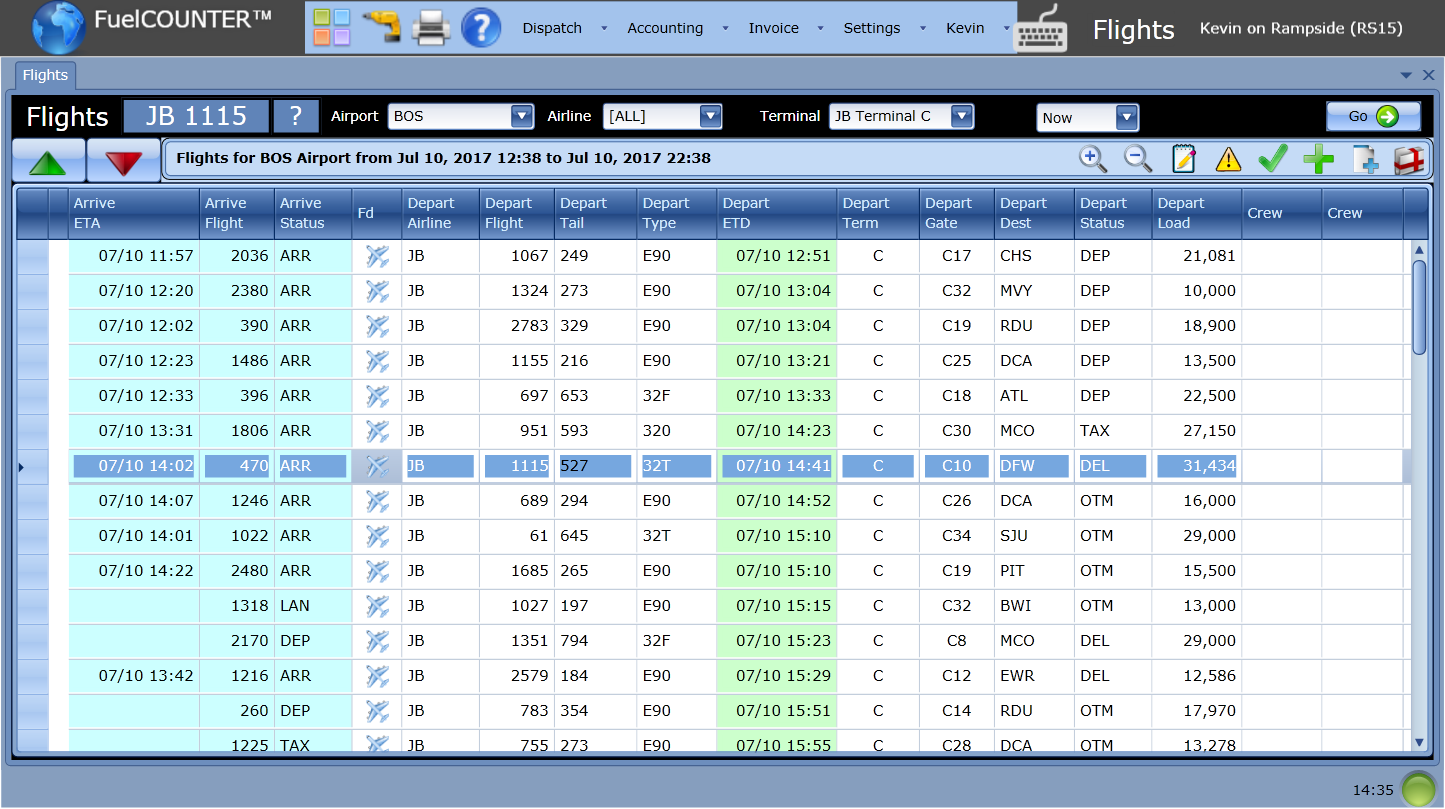Open the Dispatch menu

[552, 28]
